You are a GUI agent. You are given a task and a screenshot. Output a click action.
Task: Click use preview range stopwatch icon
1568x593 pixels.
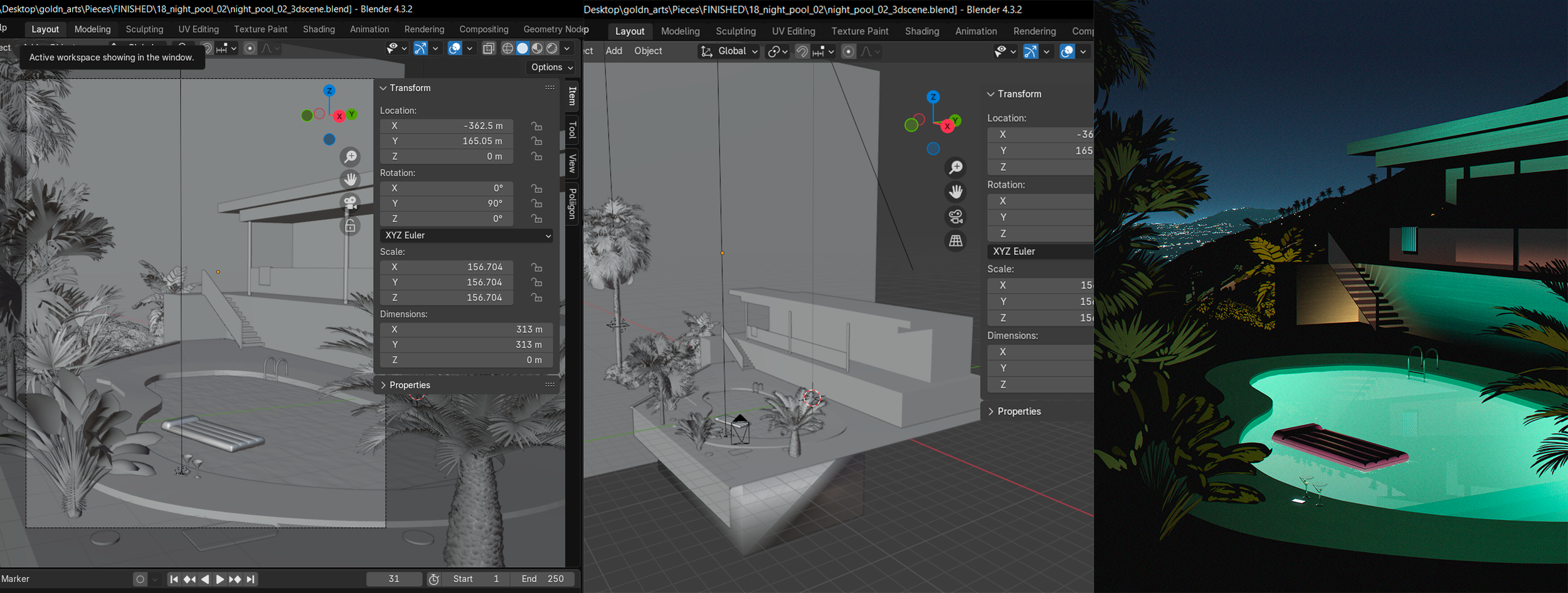tap(434, 579)
